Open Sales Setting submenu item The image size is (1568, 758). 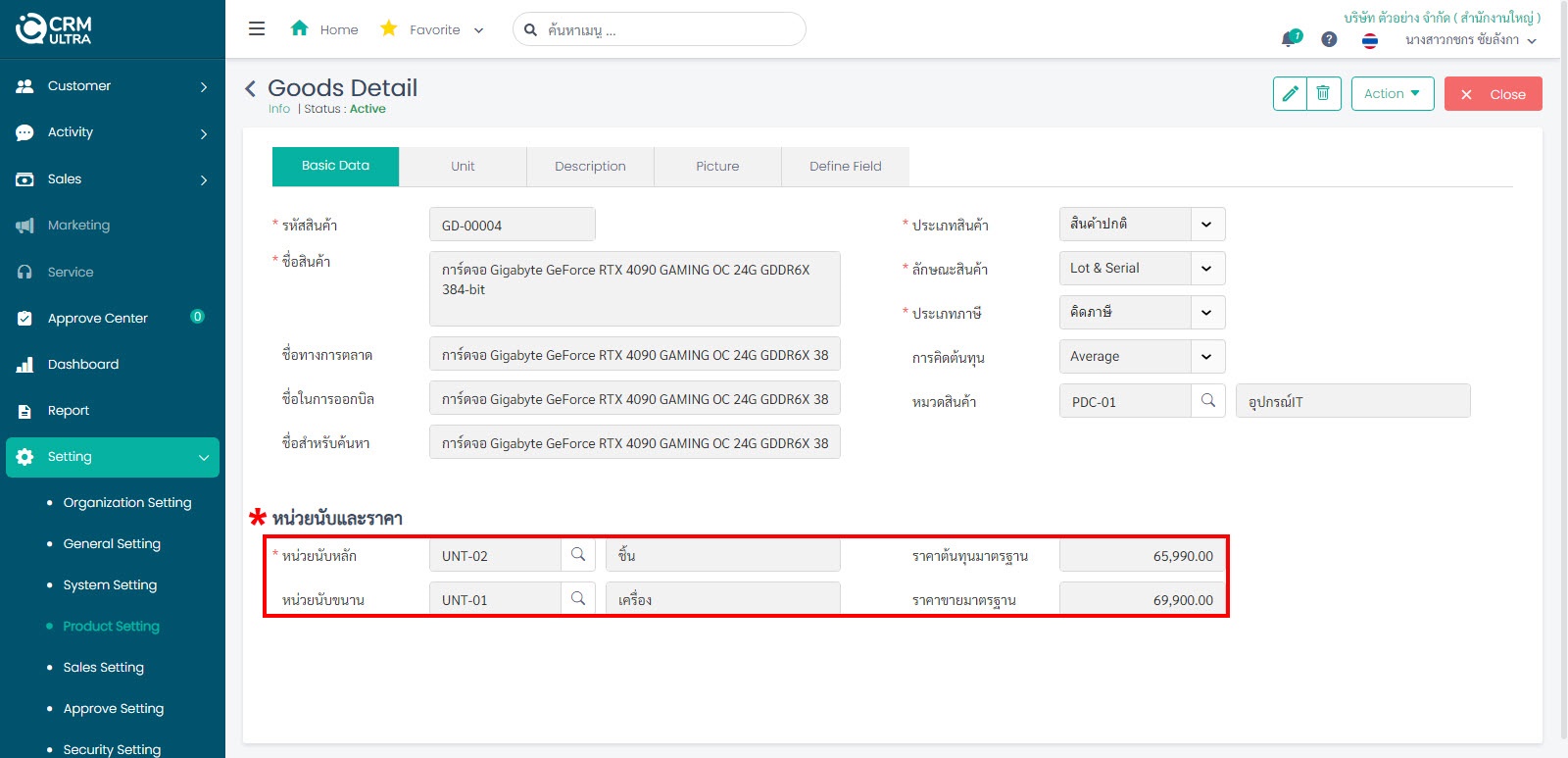point(103,668)
